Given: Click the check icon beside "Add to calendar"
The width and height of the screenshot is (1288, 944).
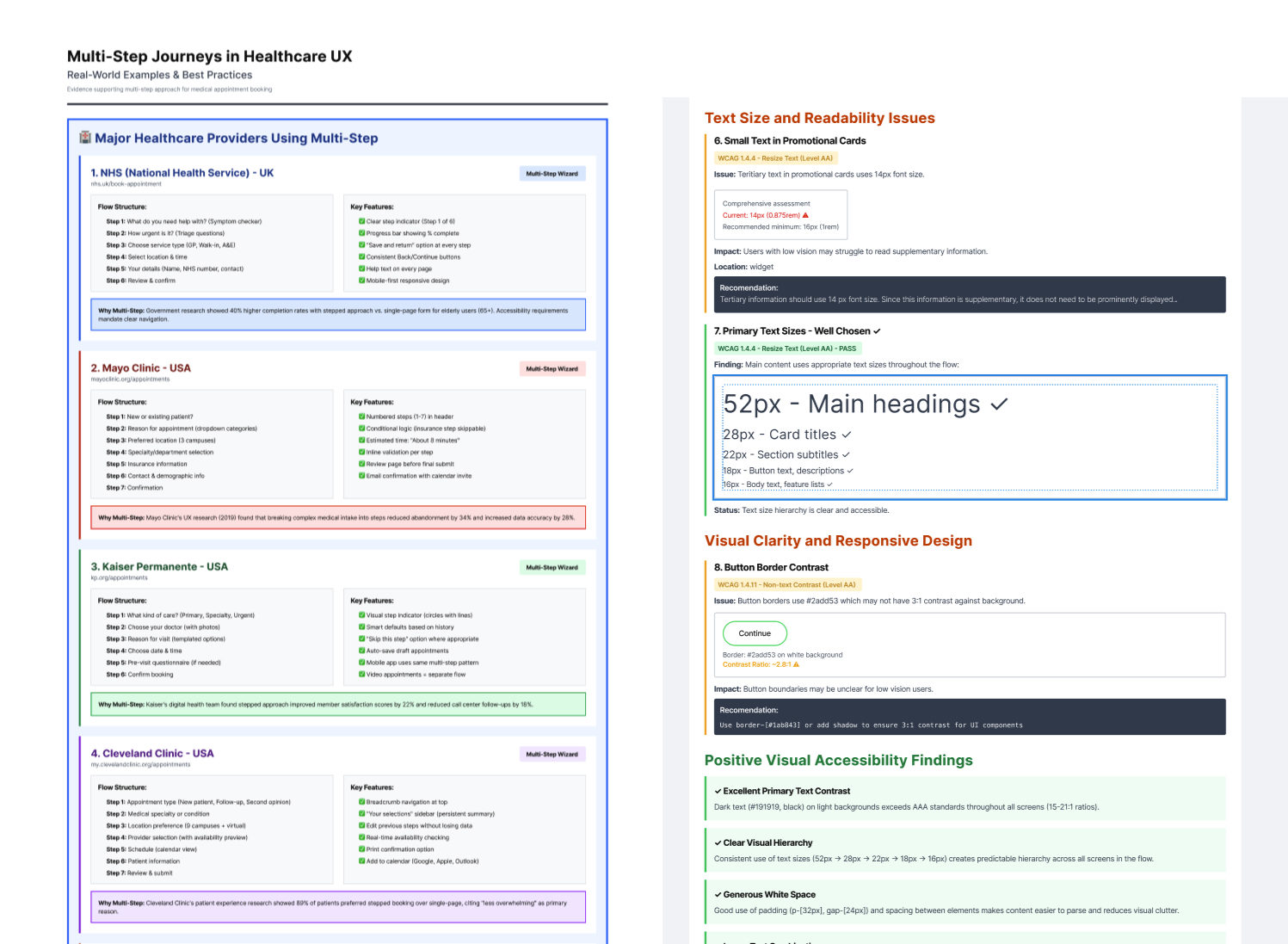Looking at the screenshot, I should 362,861.
